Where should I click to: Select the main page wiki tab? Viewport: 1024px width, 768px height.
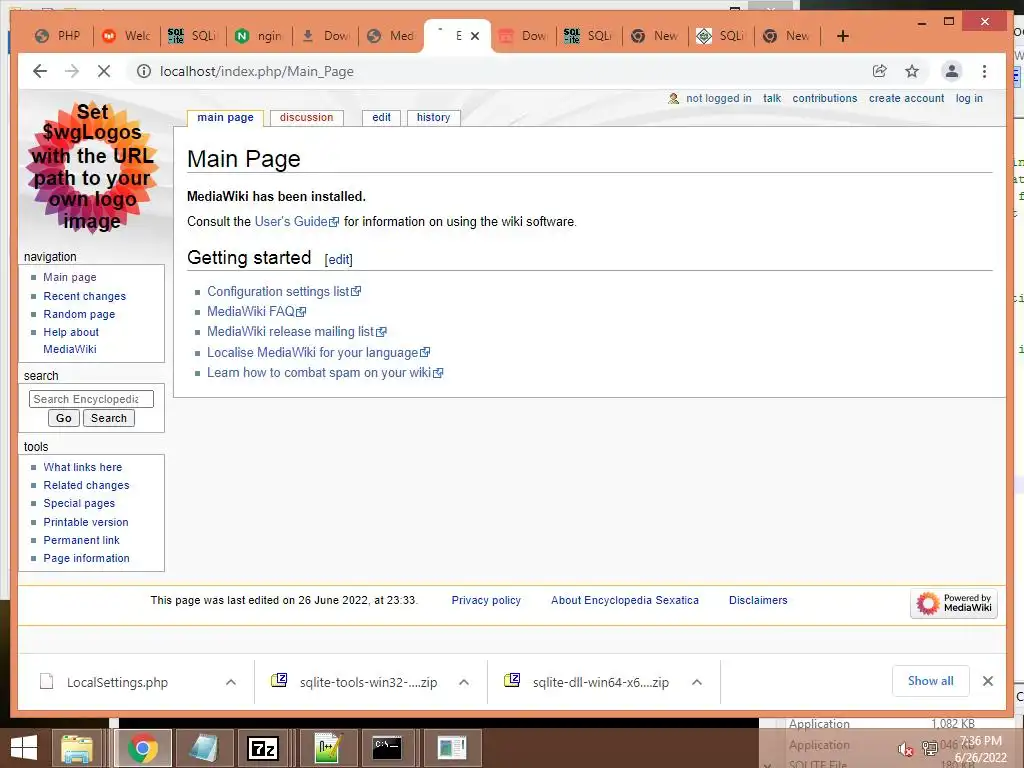(225, 118)
